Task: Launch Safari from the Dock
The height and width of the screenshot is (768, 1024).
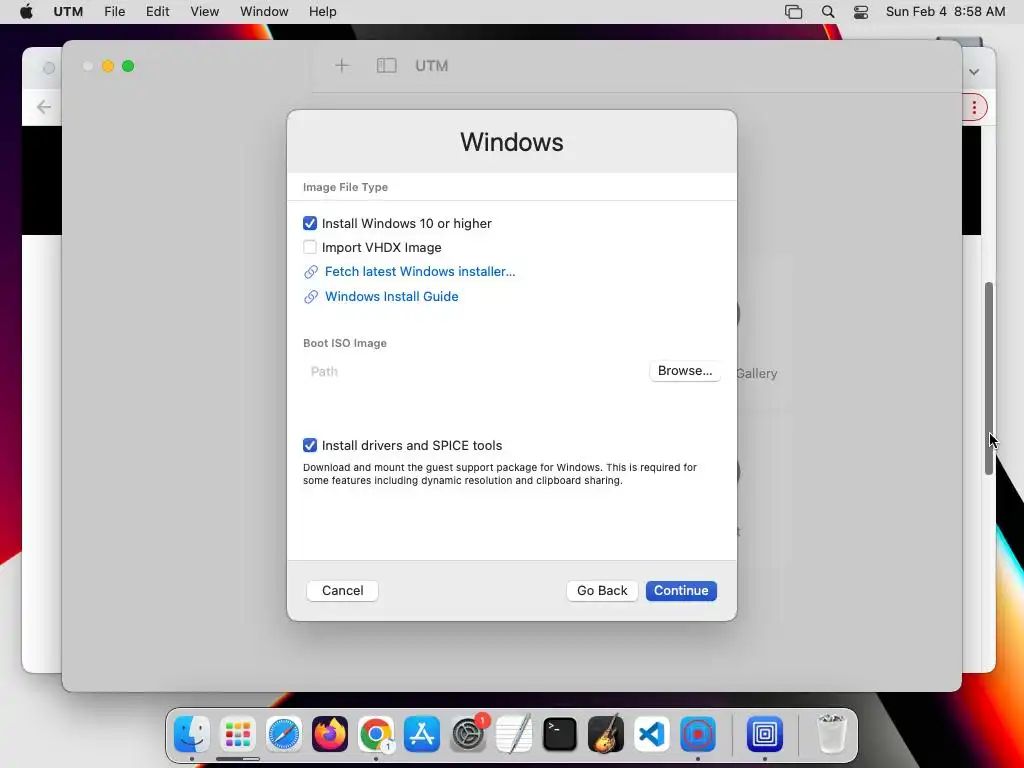Action: 283,734
